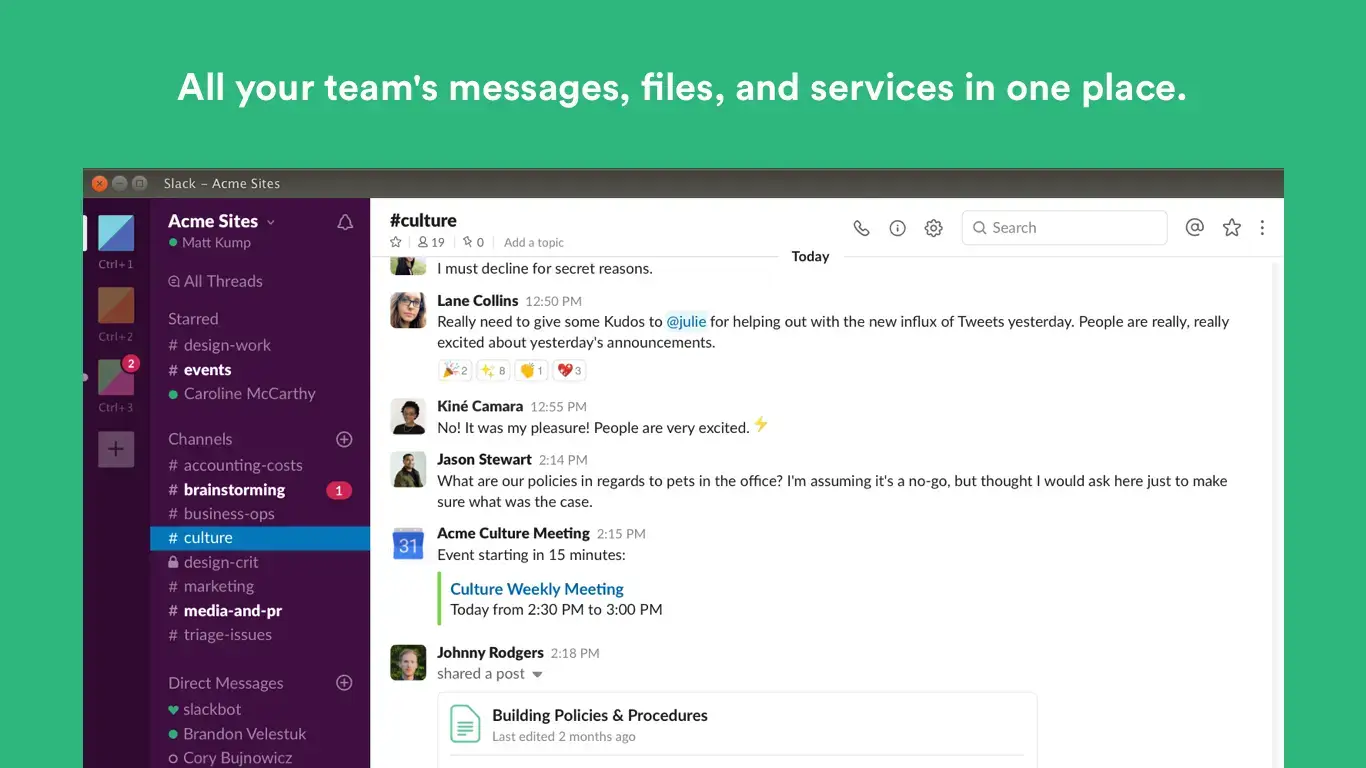Open Johnny Rogers avatar

(x=408, y=663)
